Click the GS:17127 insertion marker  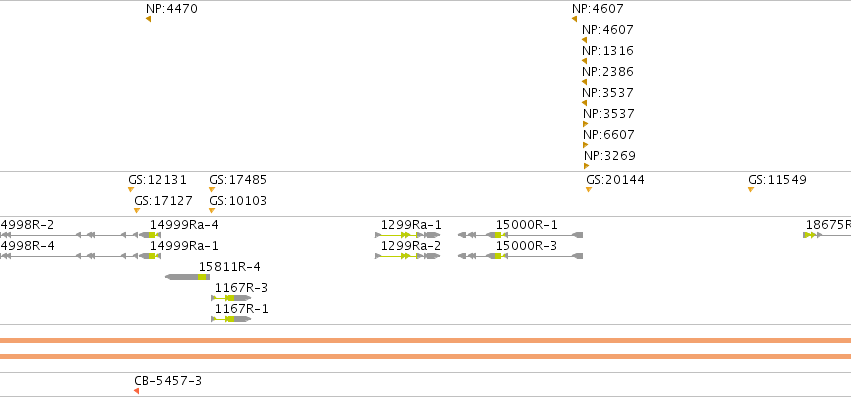137,211
